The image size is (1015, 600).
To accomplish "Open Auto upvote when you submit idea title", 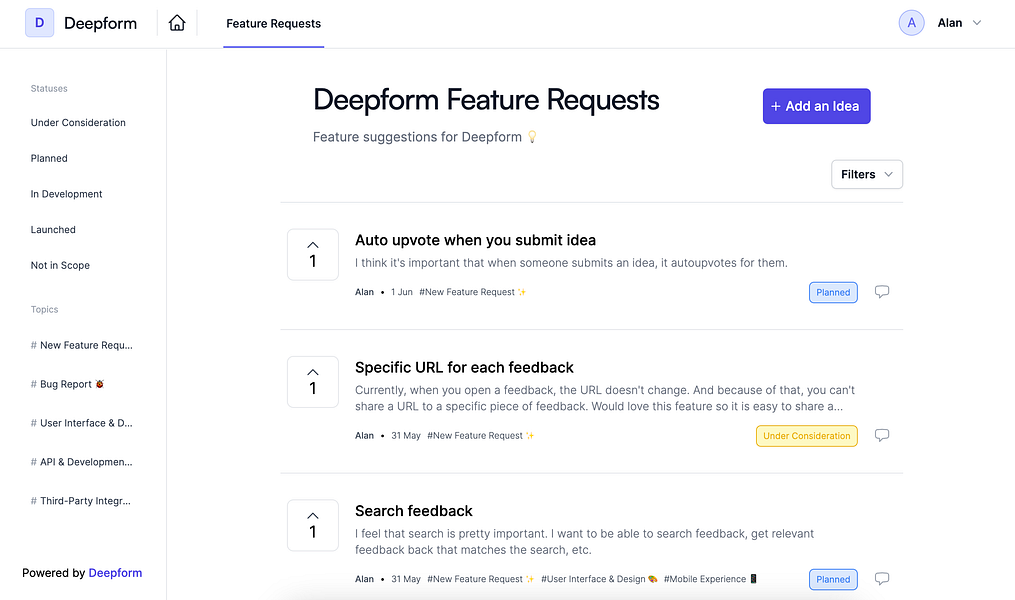I will tap(475, 240).
